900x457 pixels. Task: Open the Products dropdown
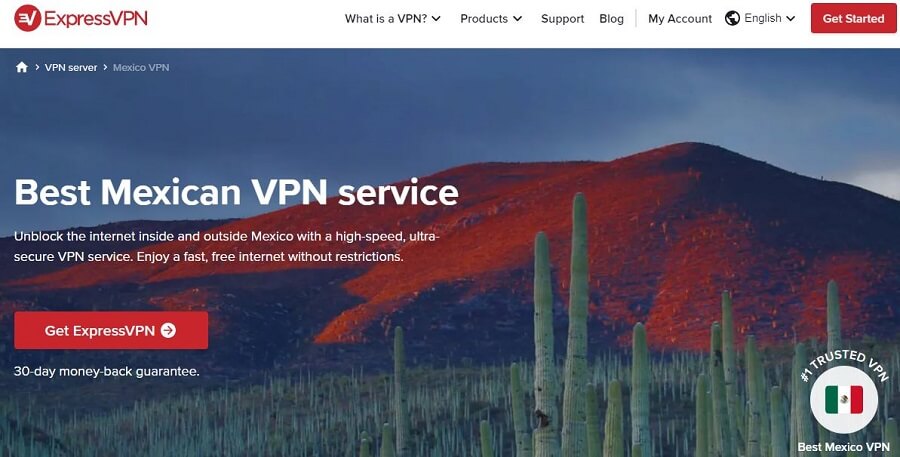coord(491,18)
